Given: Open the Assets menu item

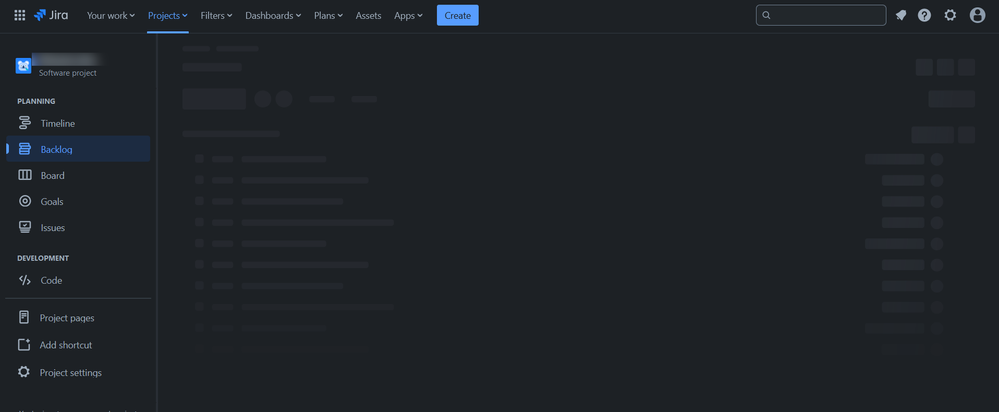Looking at the screenshot, I should pos(368,15).
